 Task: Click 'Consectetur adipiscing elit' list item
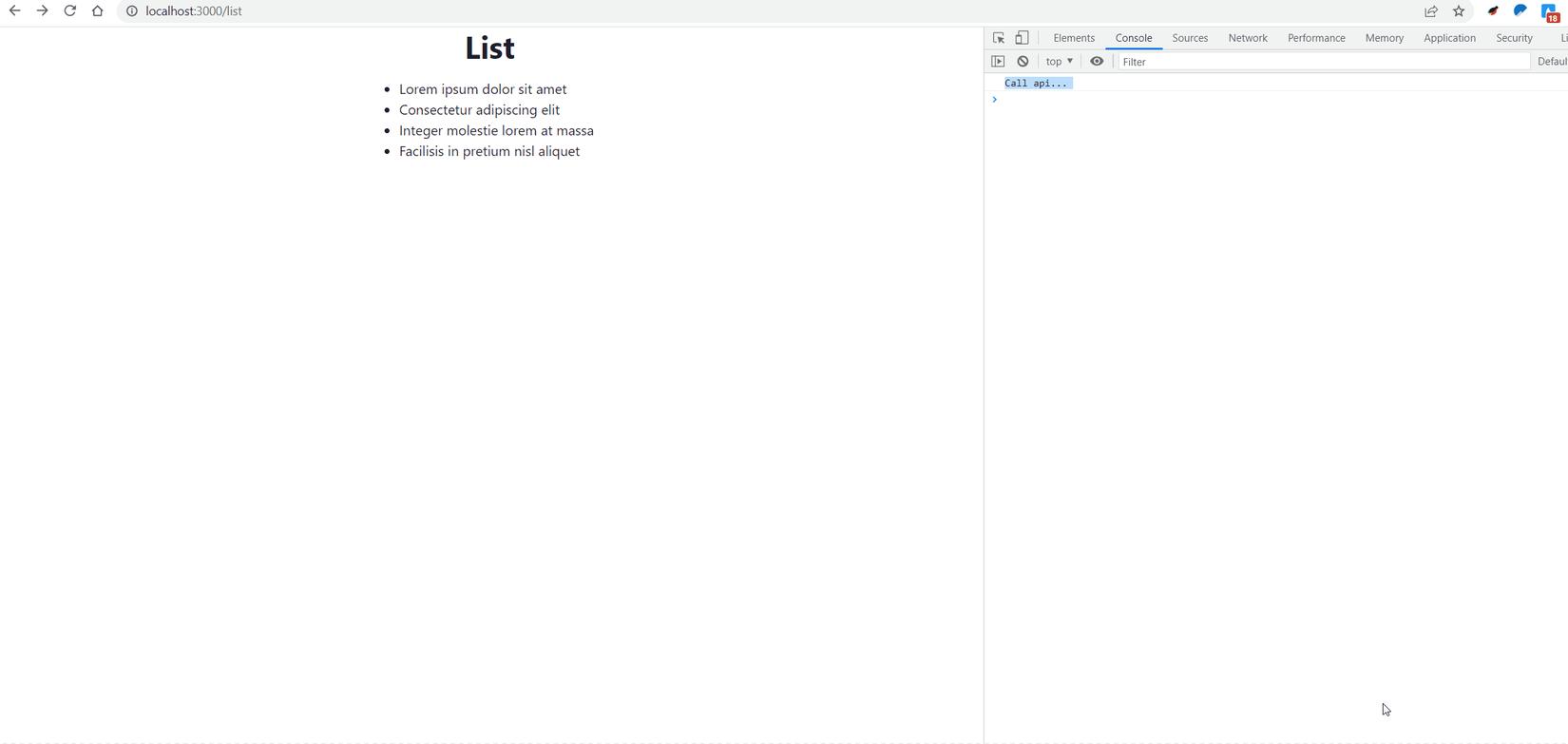coord(479,110)
